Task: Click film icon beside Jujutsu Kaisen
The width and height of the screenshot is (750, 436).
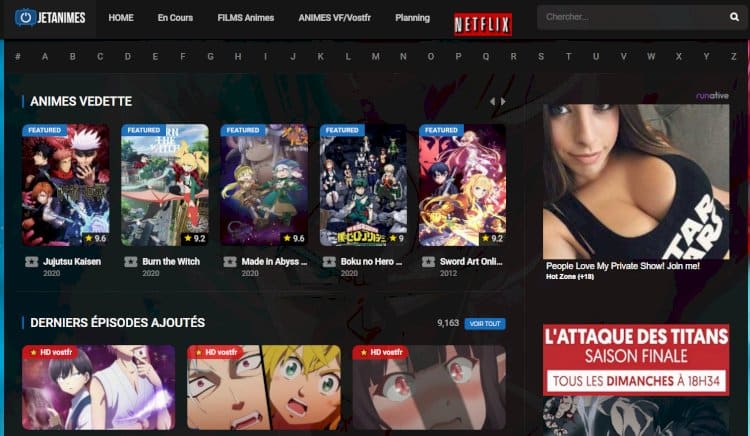Action: click(x=31, y=262)
